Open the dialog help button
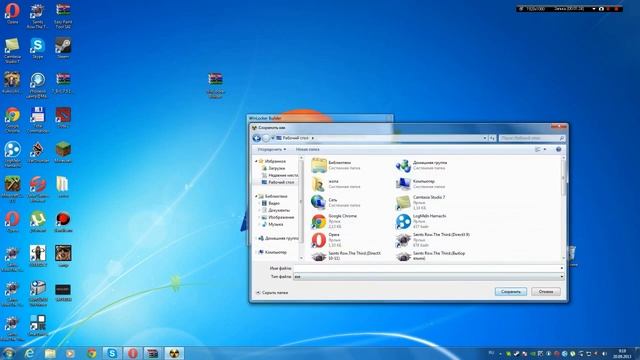 click(558, 149)
